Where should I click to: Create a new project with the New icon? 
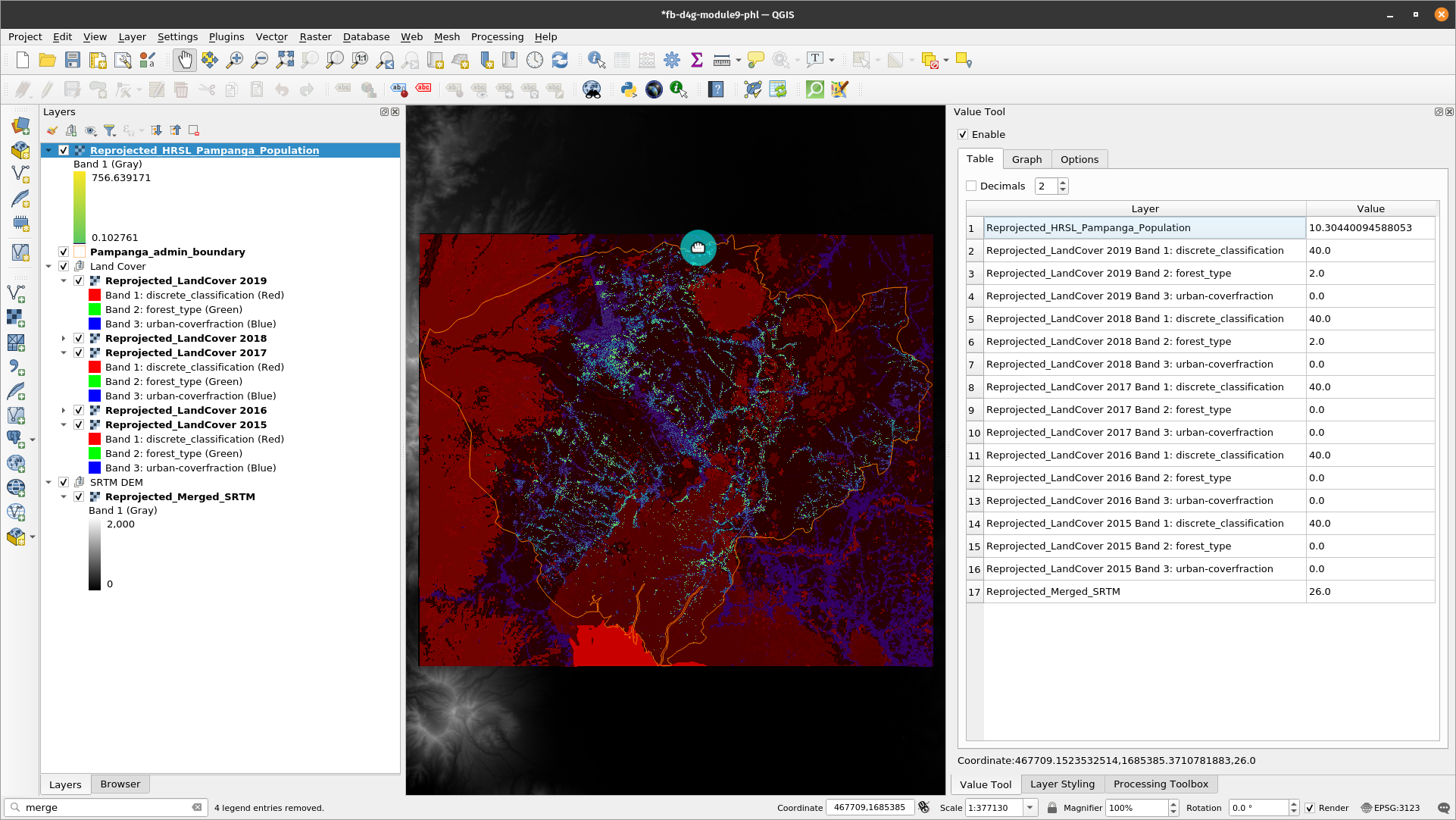(x=22, y=60)
